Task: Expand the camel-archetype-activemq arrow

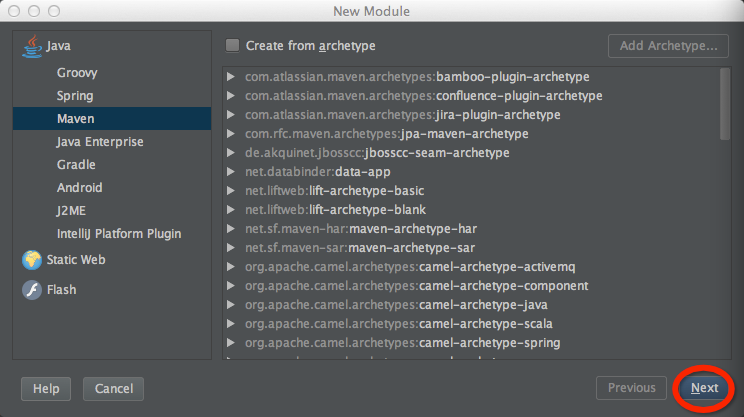Action: click(x=231, y=267)
